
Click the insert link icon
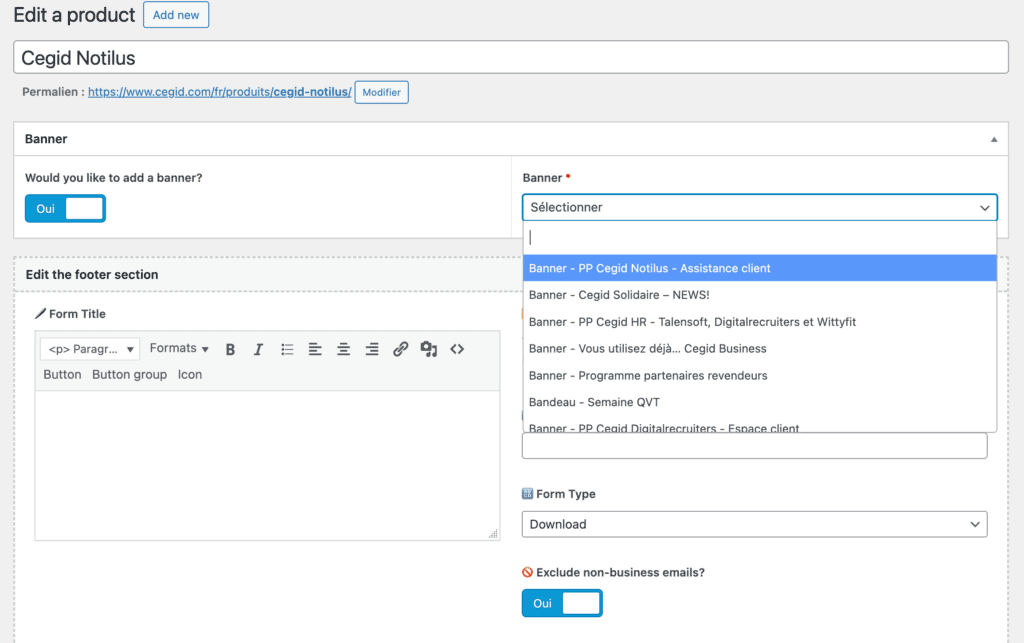[400, 349]
